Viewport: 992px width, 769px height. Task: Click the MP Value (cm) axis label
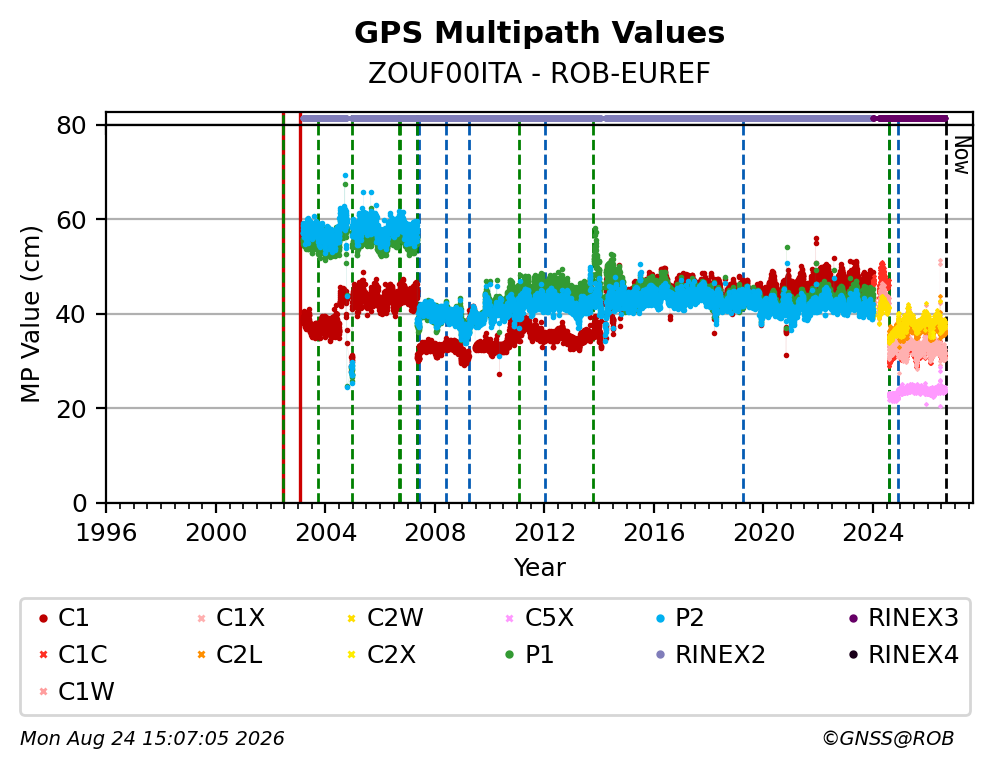[30, 314]
